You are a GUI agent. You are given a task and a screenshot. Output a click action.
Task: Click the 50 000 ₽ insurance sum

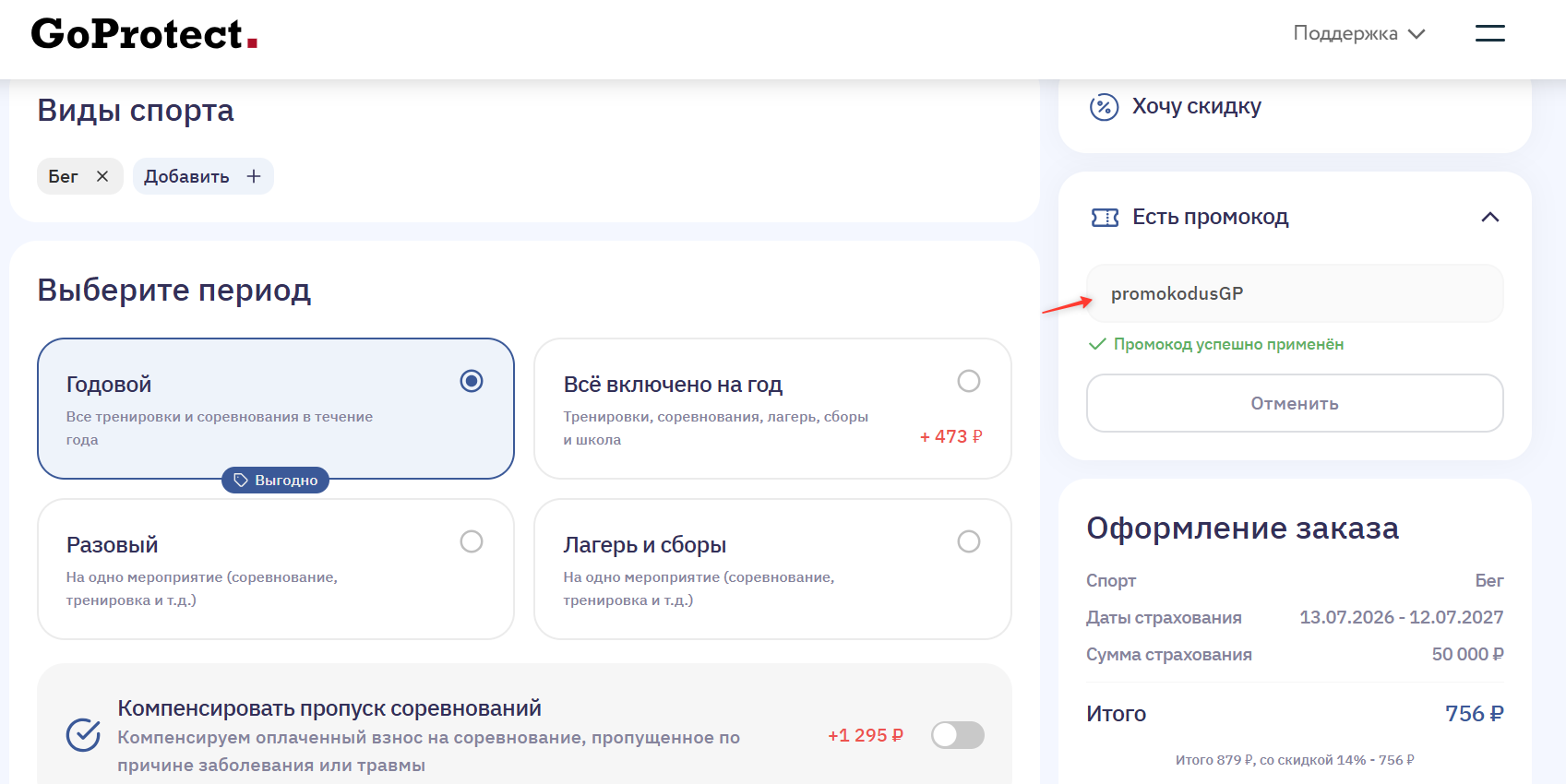coord(1467,654)
